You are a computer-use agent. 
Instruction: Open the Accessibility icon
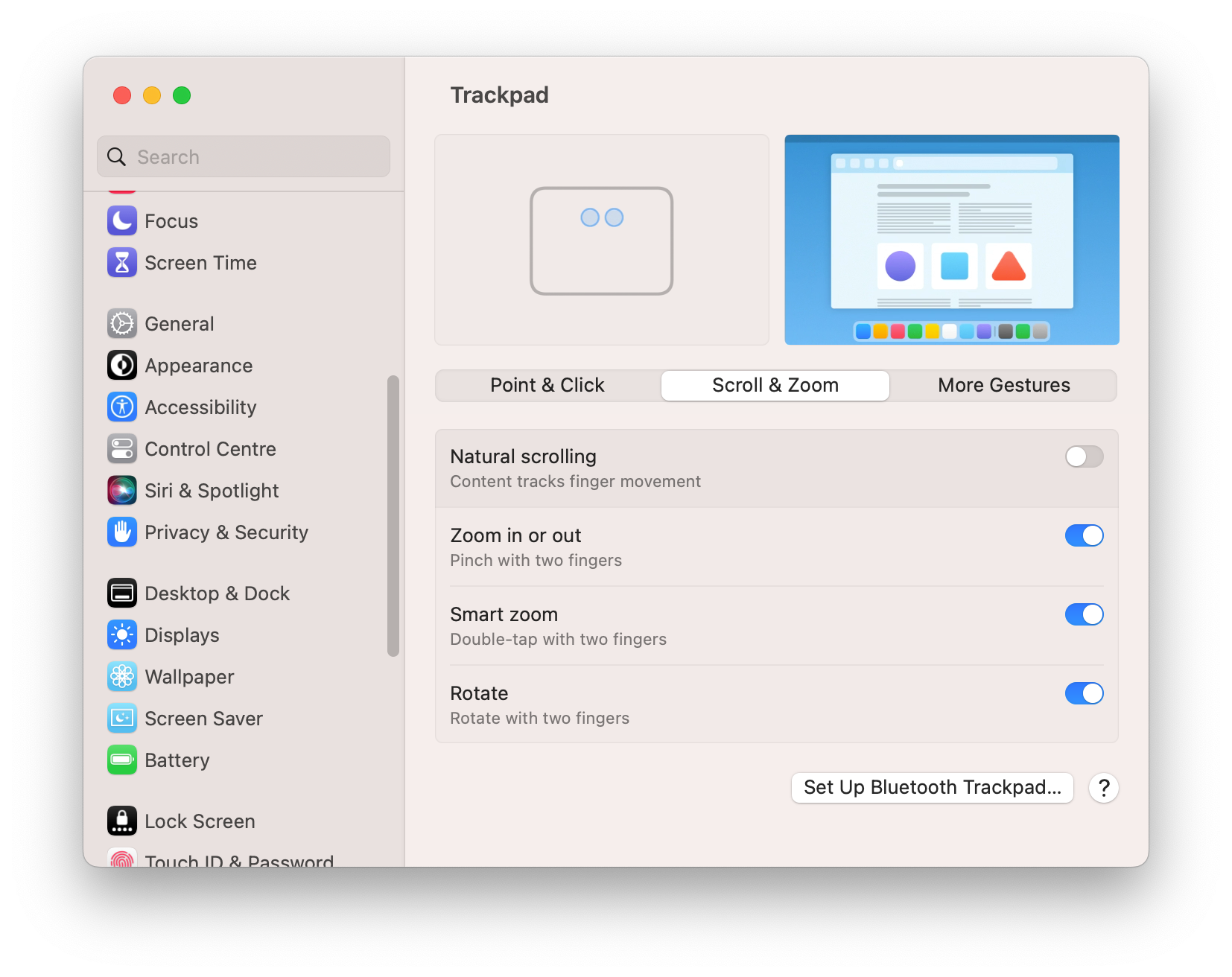click(x=122, y=407)
